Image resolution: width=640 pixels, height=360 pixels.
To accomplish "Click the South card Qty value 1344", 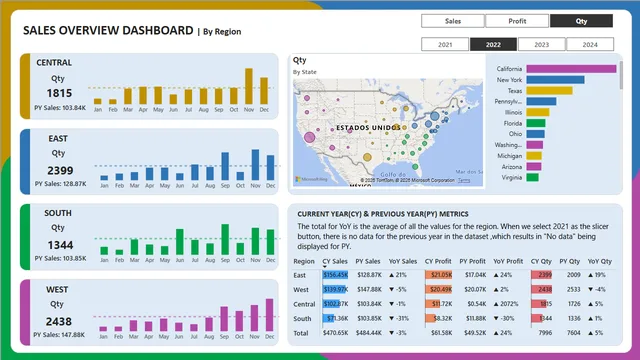I will (60, 245).
